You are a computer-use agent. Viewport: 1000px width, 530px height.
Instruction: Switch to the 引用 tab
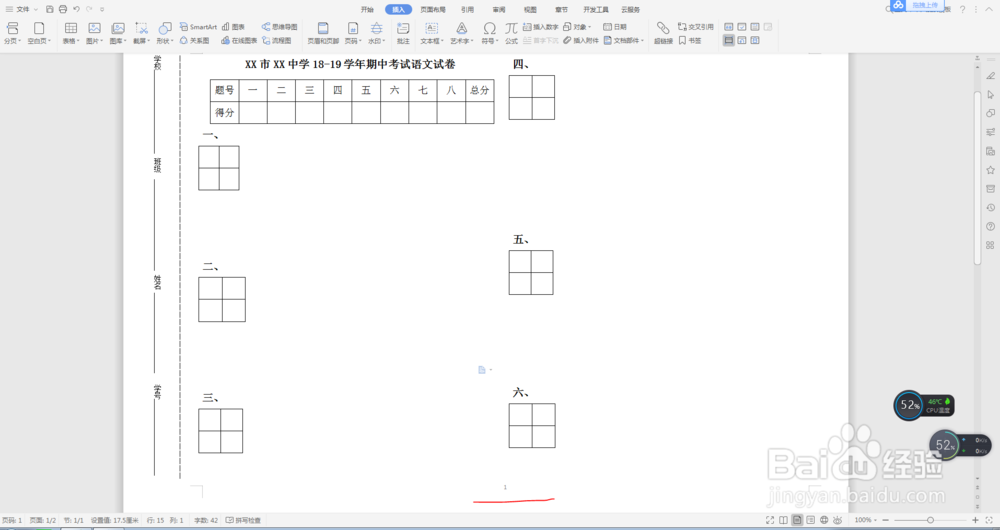(467, 10)
